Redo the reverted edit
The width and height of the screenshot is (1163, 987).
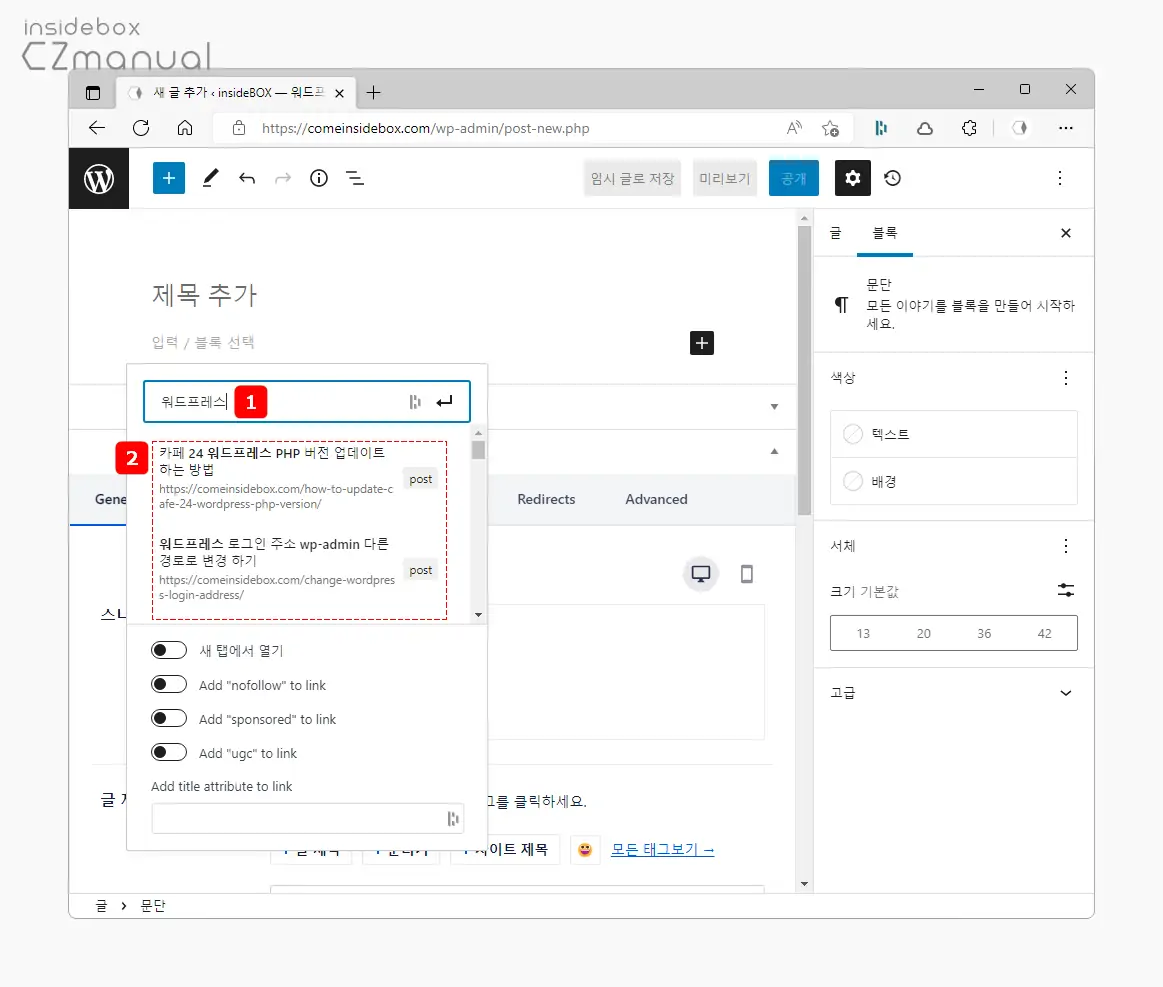283,178
